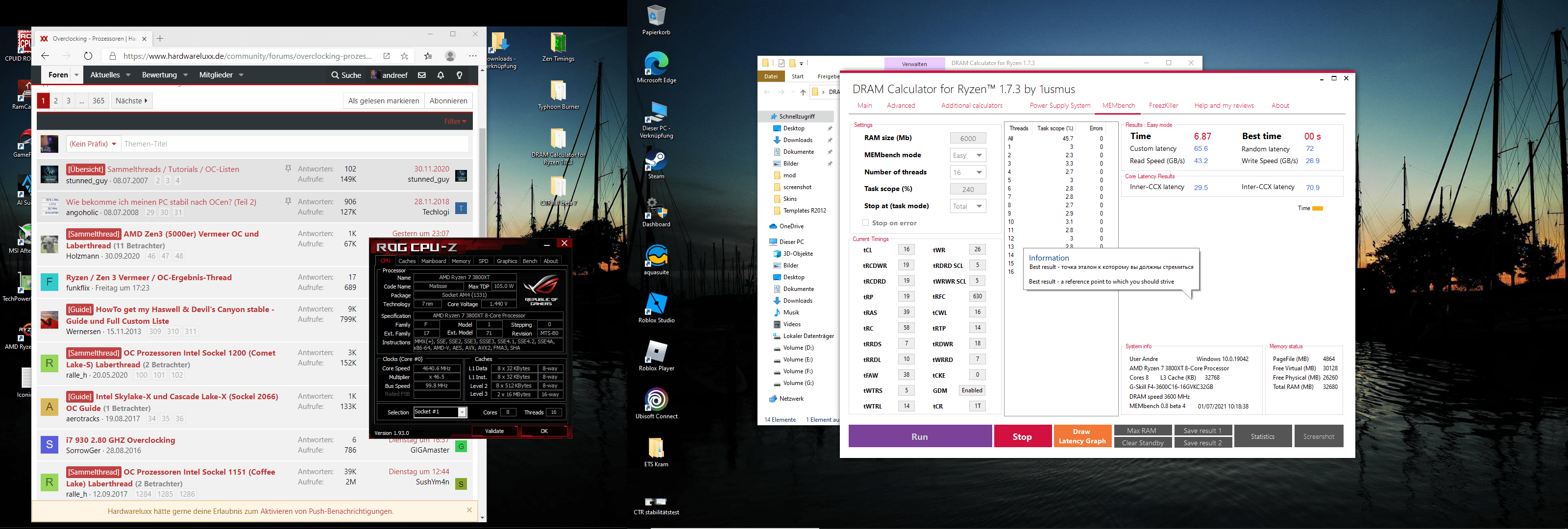Enable the Stop on error checkbox
Image resolution: width=1568 pixels, height=529 pixels.
tap(865, 223)
